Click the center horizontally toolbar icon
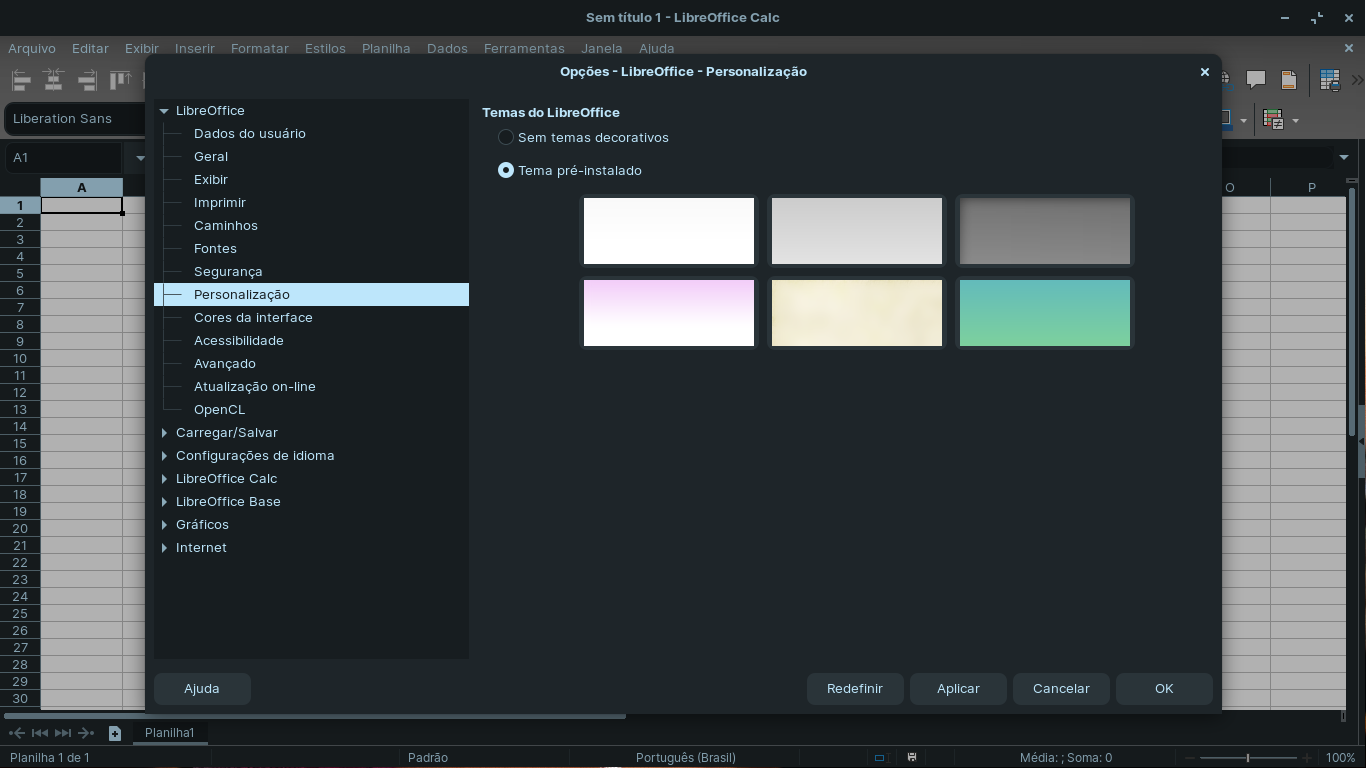Viewport: 1366px width, 768px height. click(x=54, y=80)
